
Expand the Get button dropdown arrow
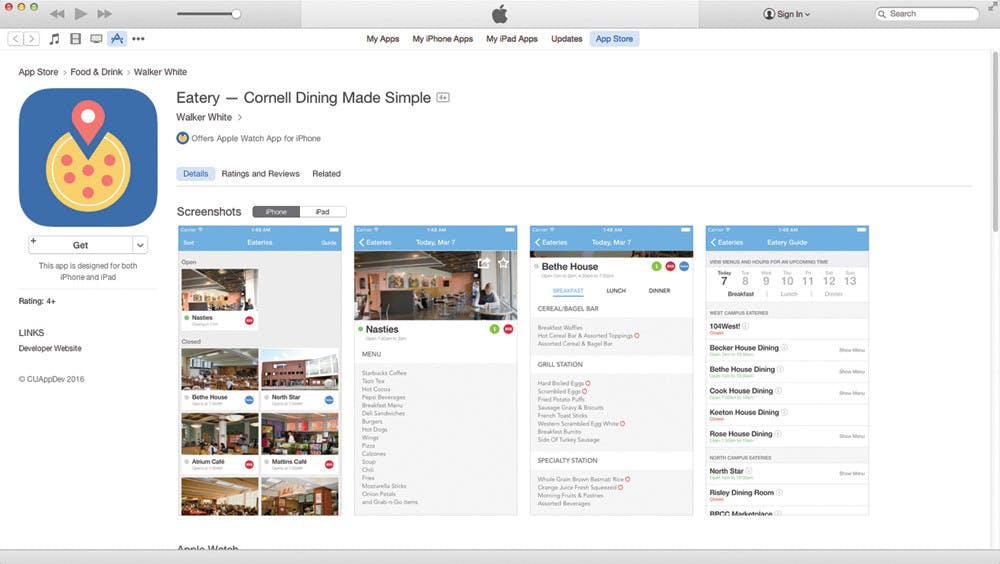tap(140, 245)
